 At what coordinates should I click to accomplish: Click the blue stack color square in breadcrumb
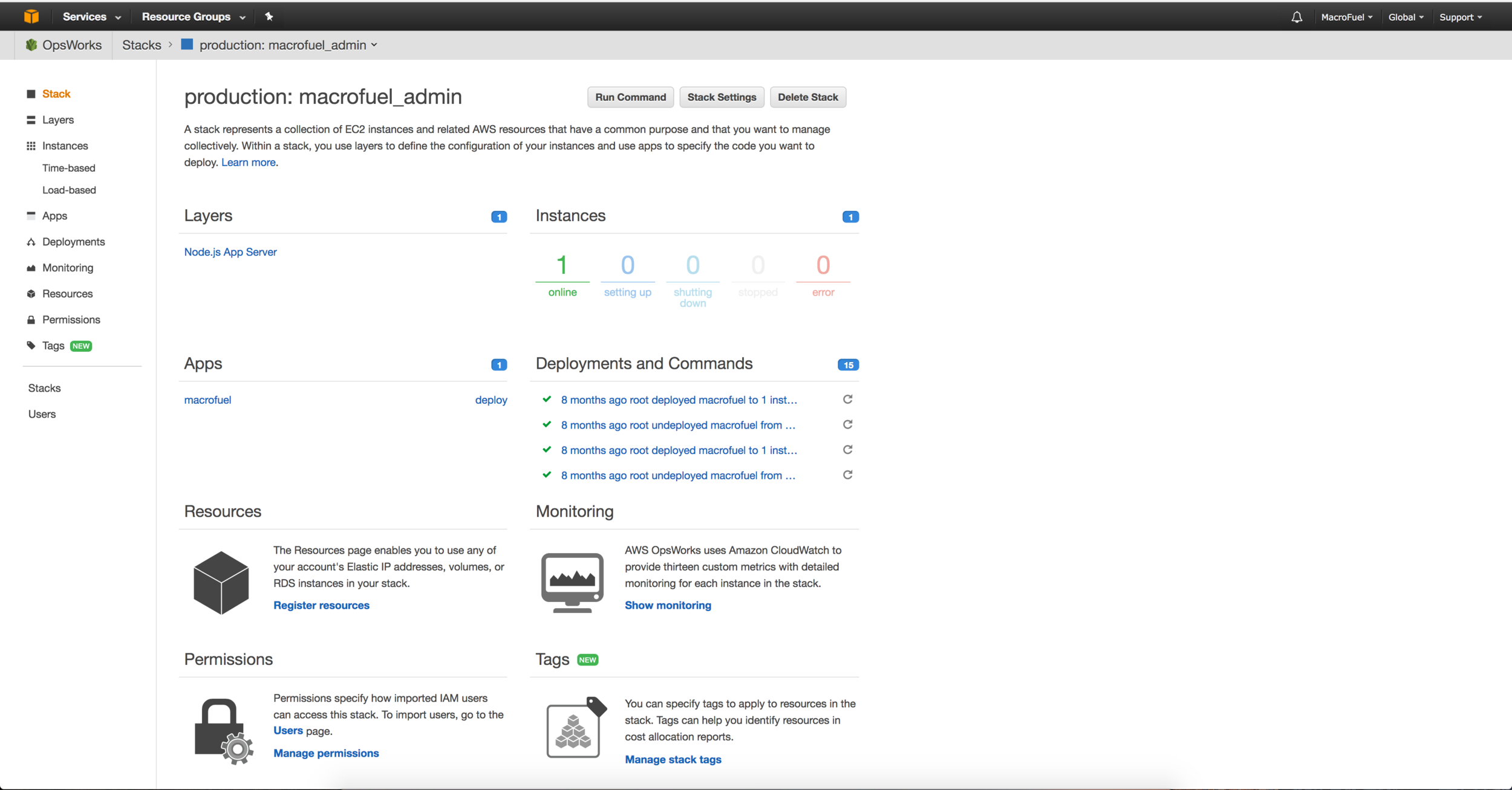(x=187, y=44)
